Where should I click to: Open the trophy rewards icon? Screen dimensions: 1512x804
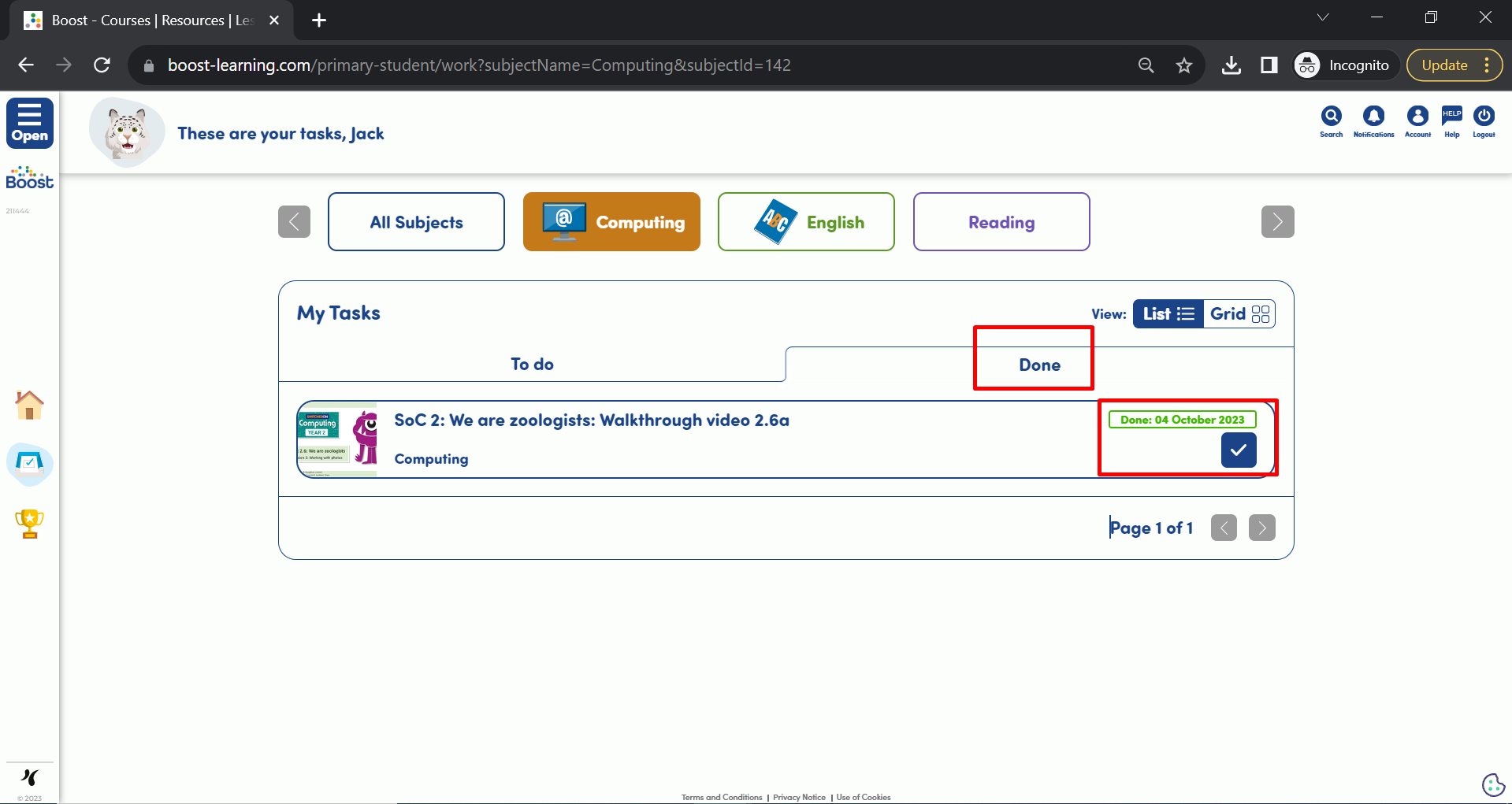click(x=30, y=524)
